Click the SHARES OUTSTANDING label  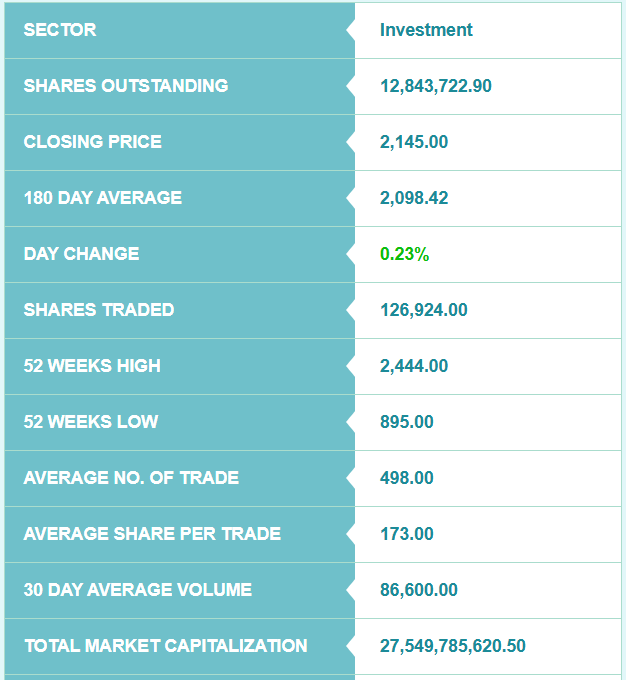[126, 86]
